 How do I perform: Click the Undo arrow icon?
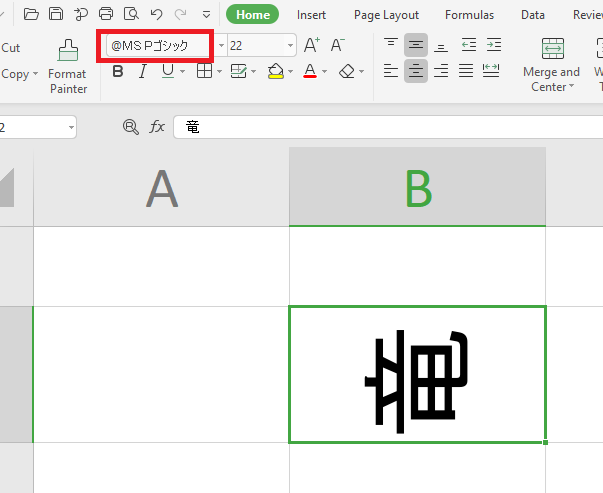point(156,15)
